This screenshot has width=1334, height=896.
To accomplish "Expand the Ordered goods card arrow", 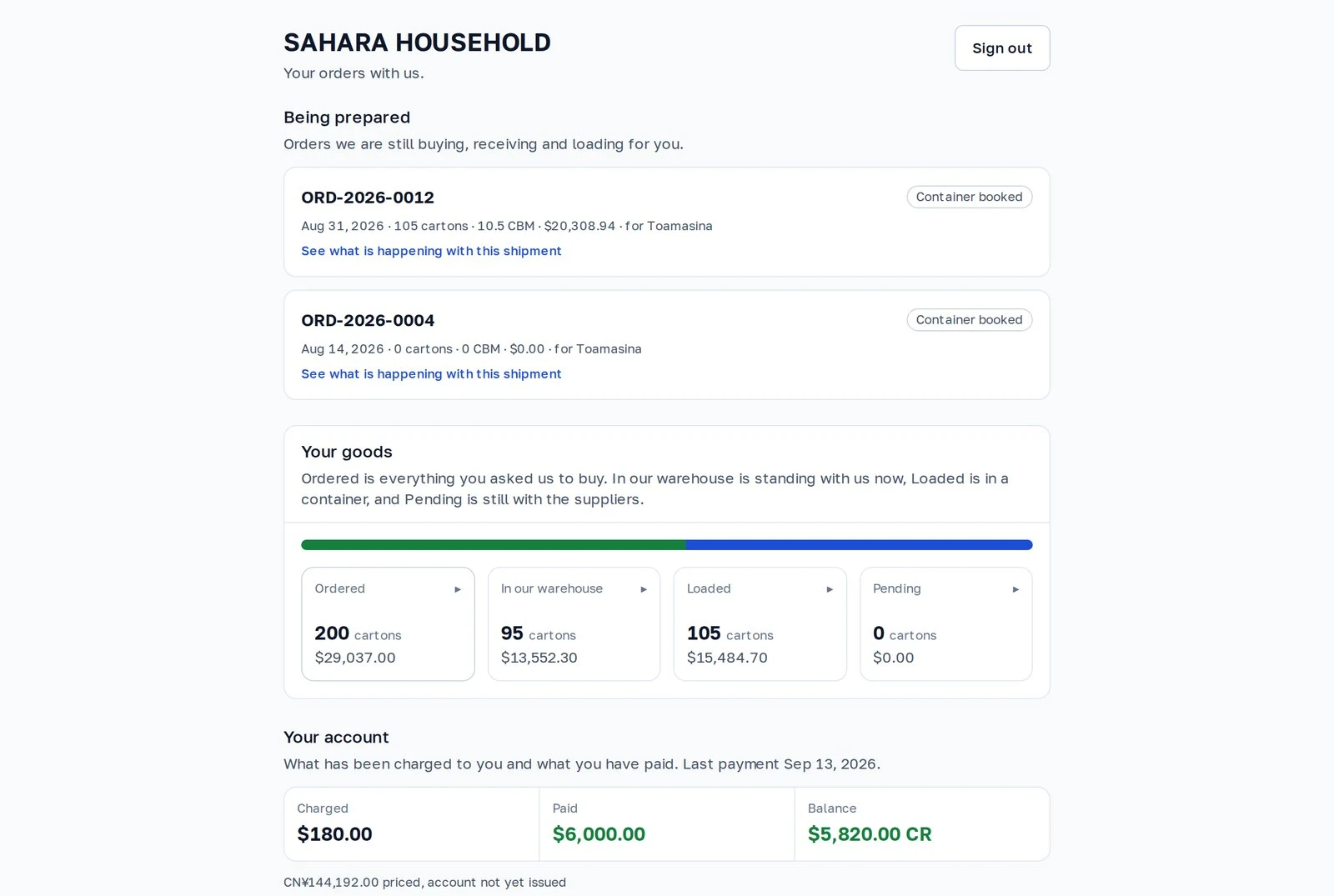I will [458, 589].
